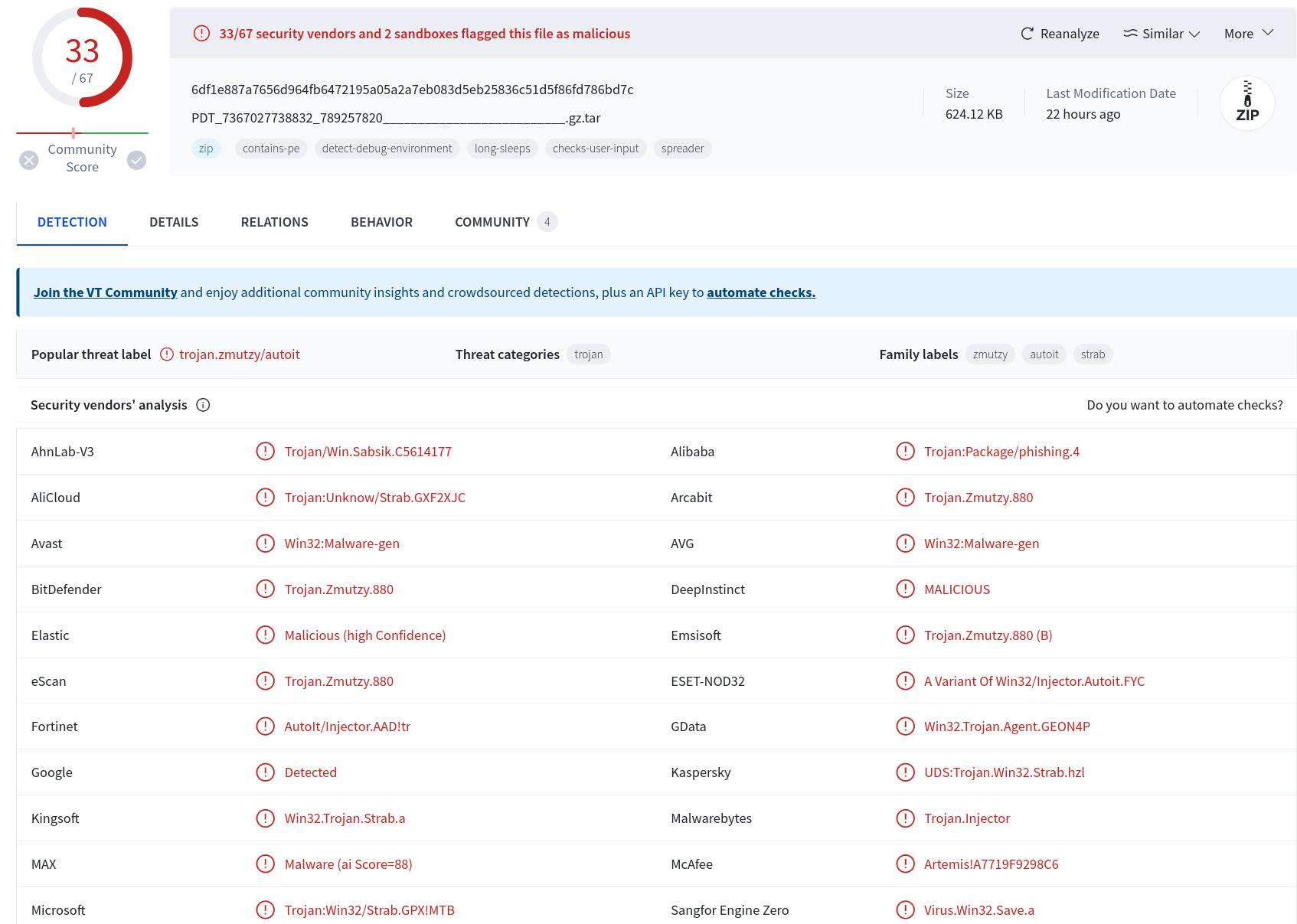Switch to the DETECTION tab
The image size is (1297, 924).
tap(72, 222)
